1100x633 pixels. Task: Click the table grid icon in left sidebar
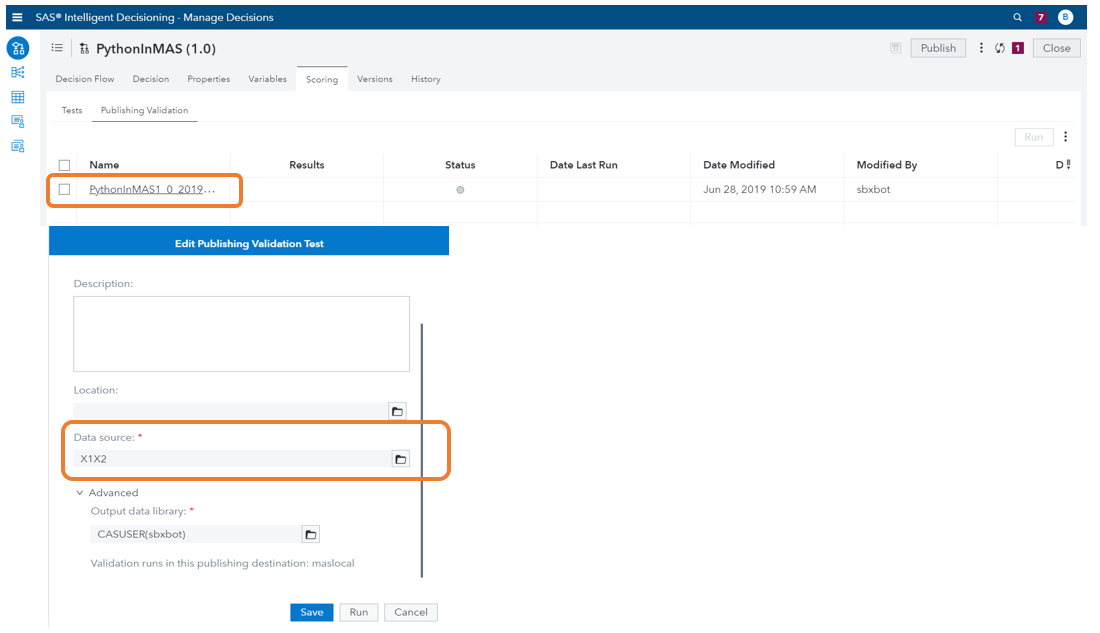pyautogui.click(x=18, y=97)
